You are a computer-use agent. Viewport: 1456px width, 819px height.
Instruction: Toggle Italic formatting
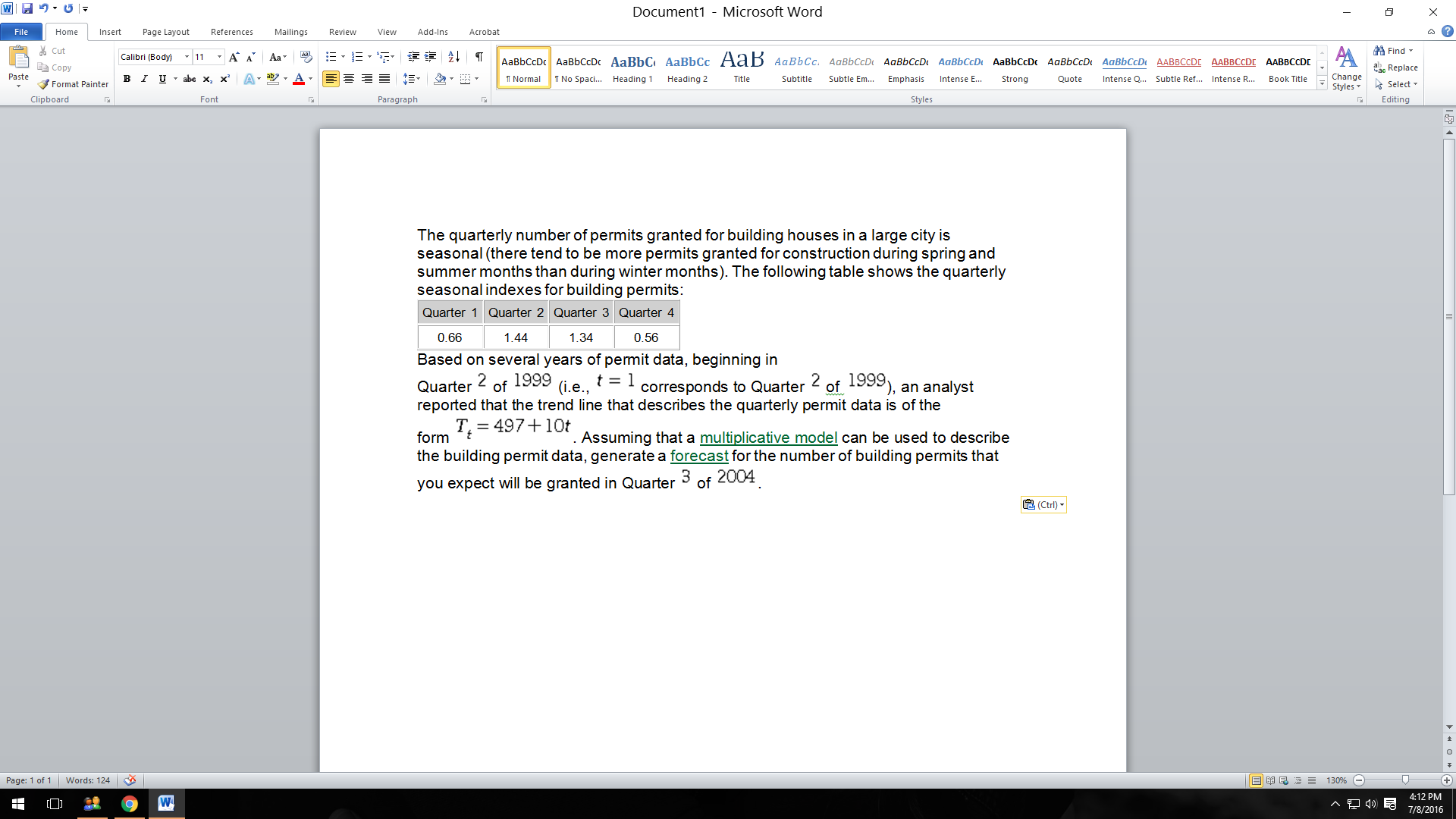[143, 78]
